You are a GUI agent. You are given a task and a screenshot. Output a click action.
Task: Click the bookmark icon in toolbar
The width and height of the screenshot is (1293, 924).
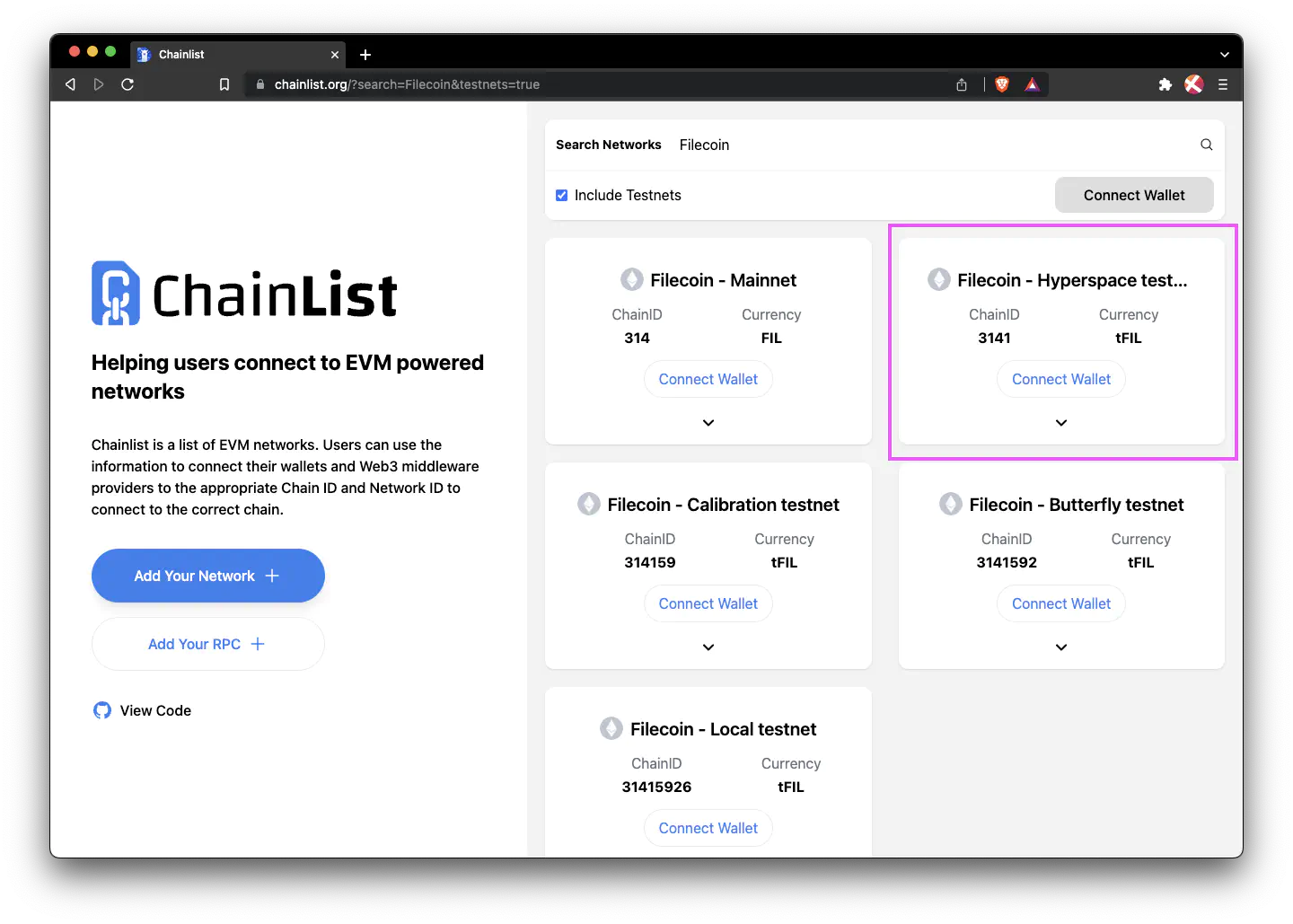point(224,84)
